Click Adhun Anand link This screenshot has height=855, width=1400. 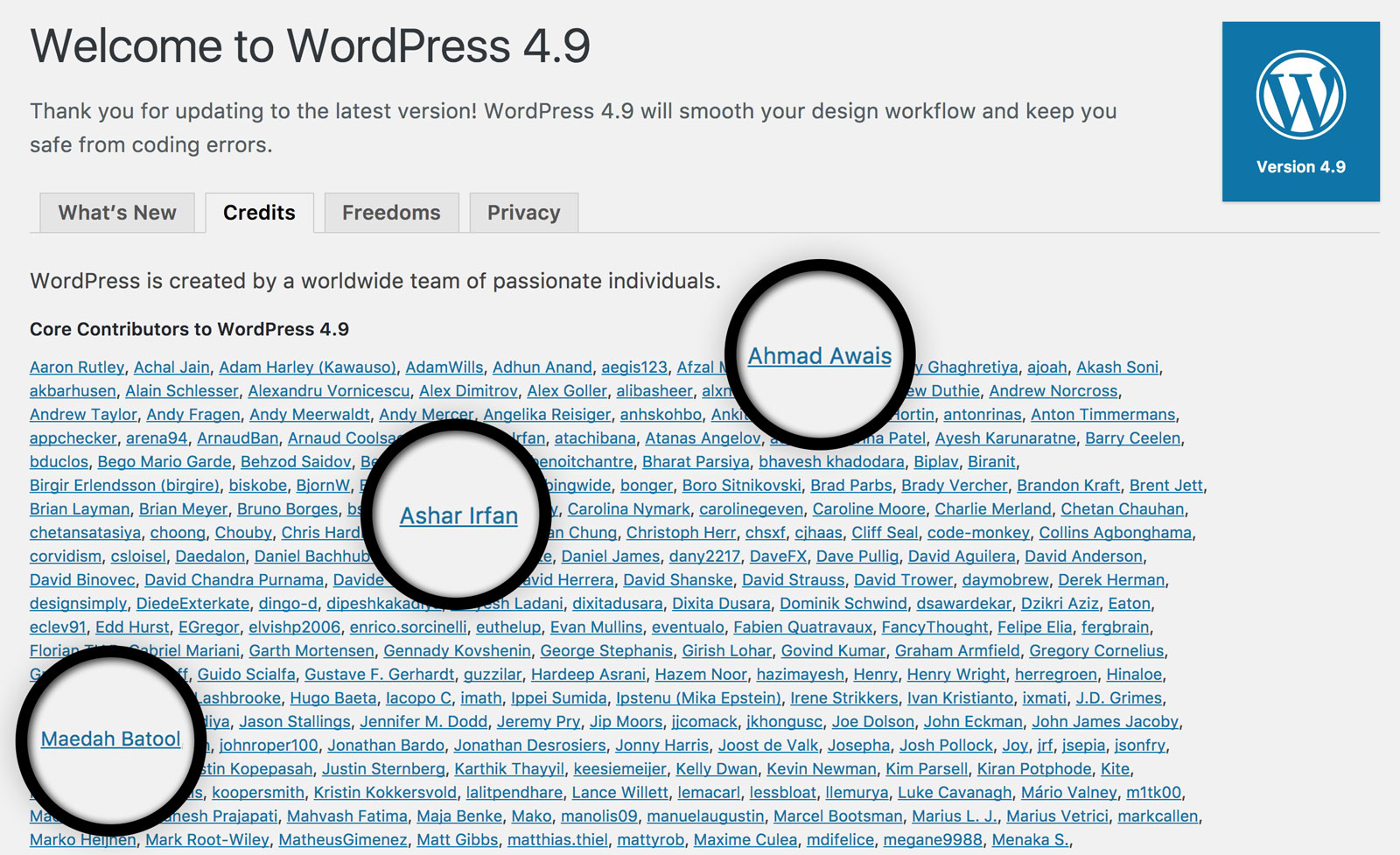point(542,368)
